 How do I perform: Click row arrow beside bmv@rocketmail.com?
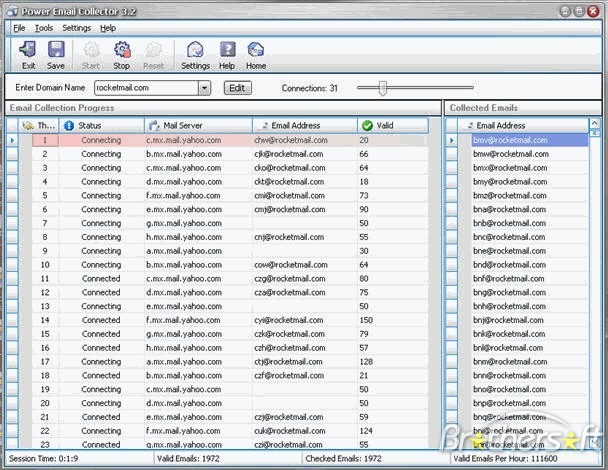[x=451, y=140]
